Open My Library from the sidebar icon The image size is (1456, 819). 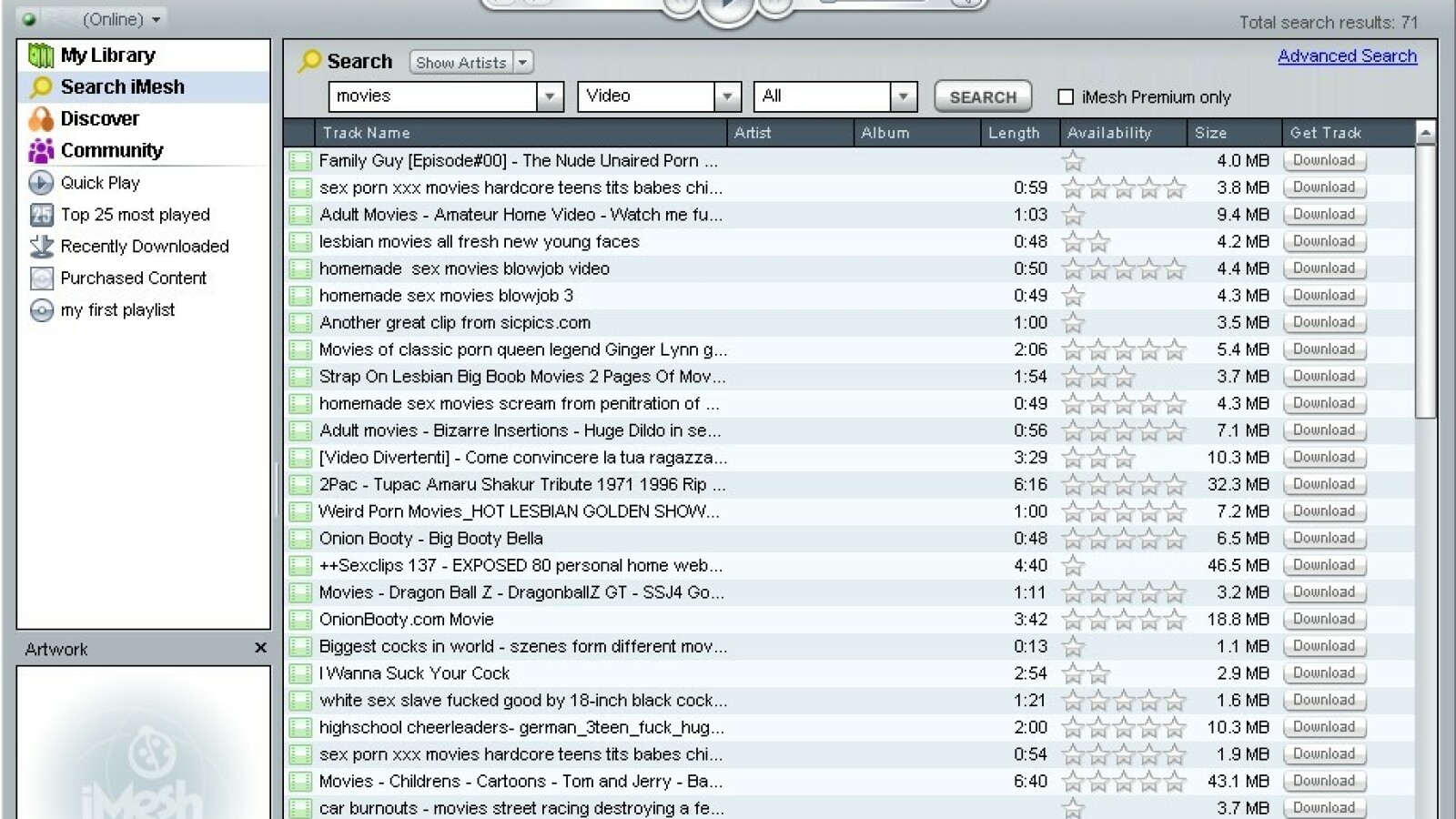coord(41,56)
